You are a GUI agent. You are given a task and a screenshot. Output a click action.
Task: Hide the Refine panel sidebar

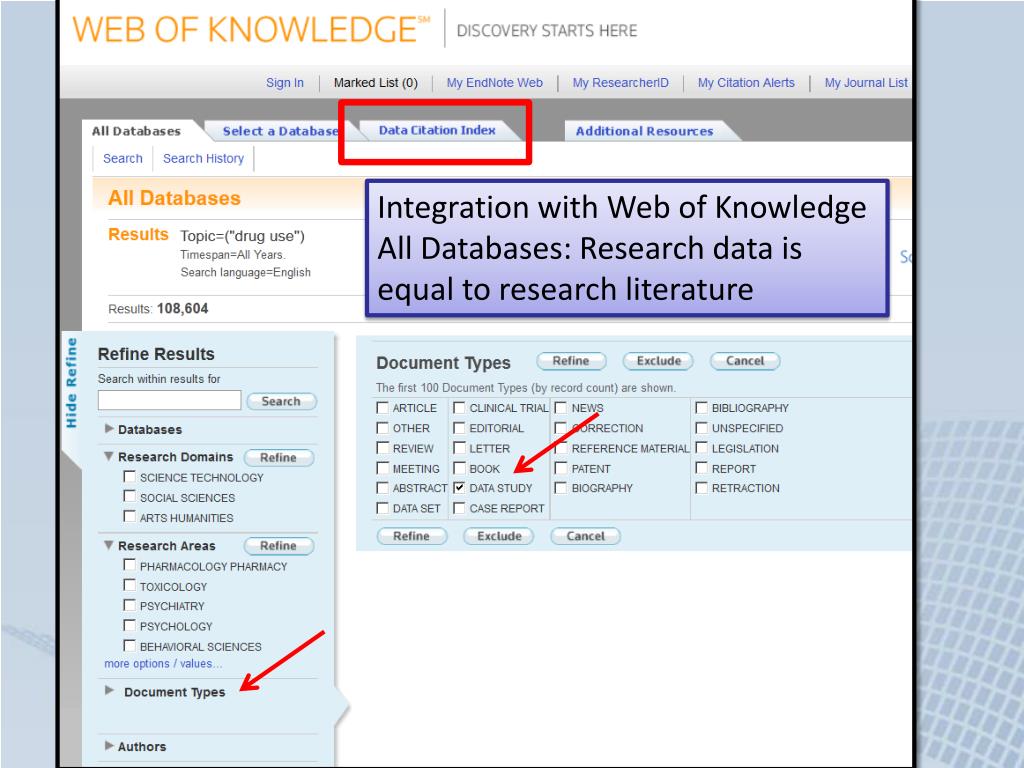71,383
